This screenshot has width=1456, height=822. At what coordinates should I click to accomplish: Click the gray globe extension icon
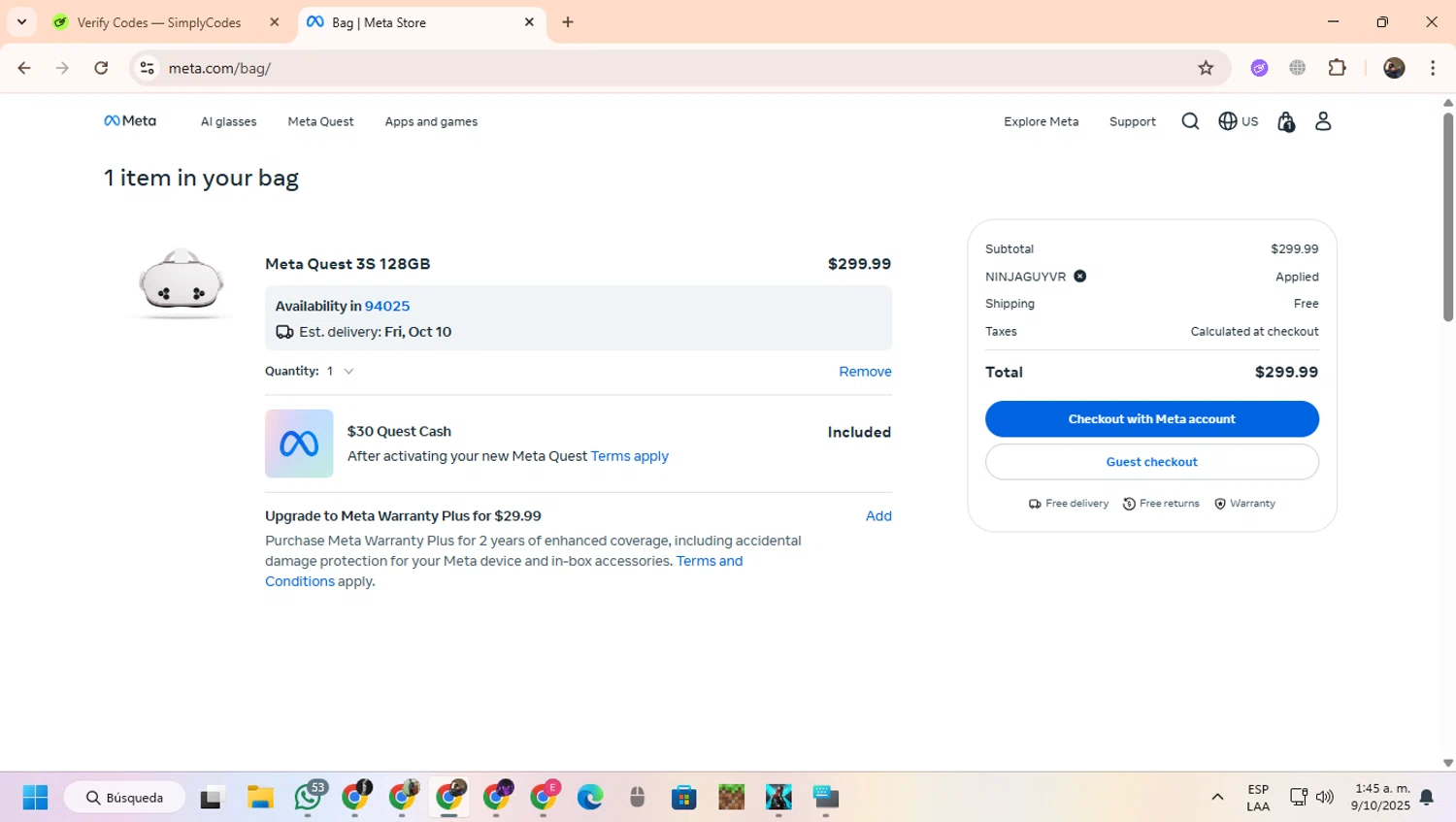pyautogui.click(x=1298, y=68)
